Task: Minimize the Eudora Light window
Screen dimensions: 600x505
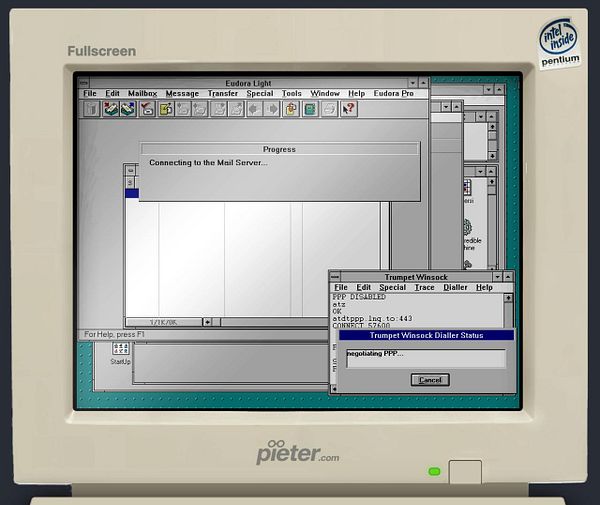Action: coord(412,83)
